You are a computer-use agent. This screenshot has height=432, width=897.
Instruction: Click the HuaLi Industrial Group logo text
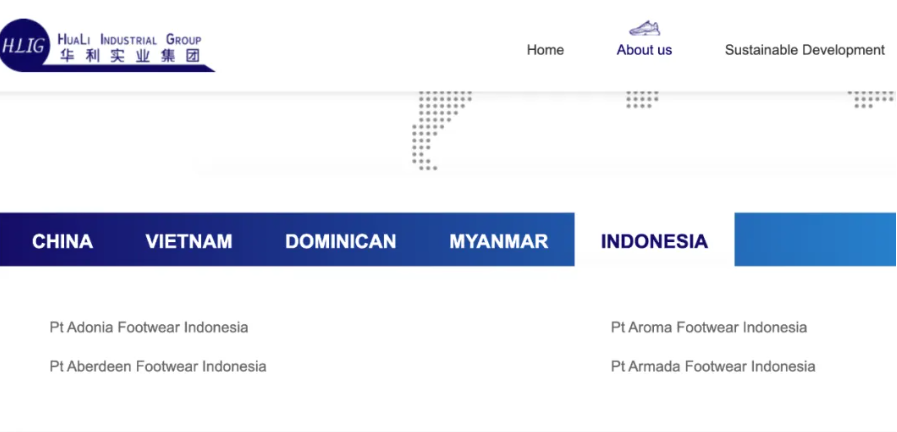[x=129, y=40]
